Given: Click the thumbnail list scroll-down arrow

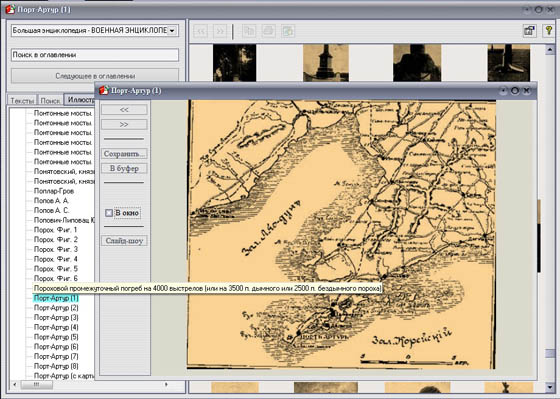Looking at the screenshot, I should pos(550,387).
